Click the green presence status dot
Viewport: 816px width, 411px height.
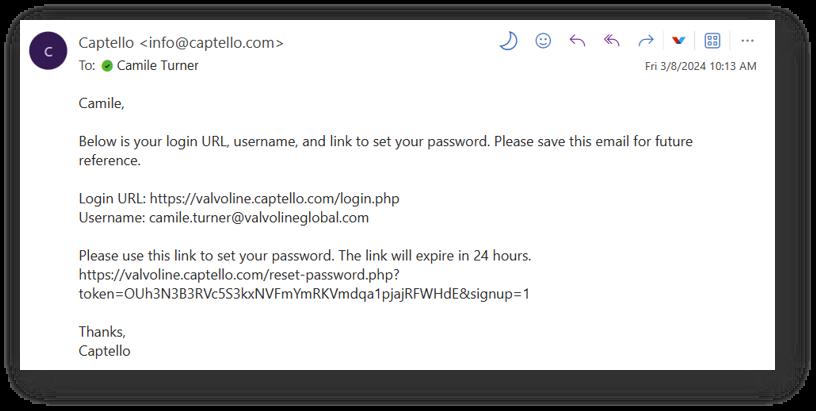pos(107,66)
